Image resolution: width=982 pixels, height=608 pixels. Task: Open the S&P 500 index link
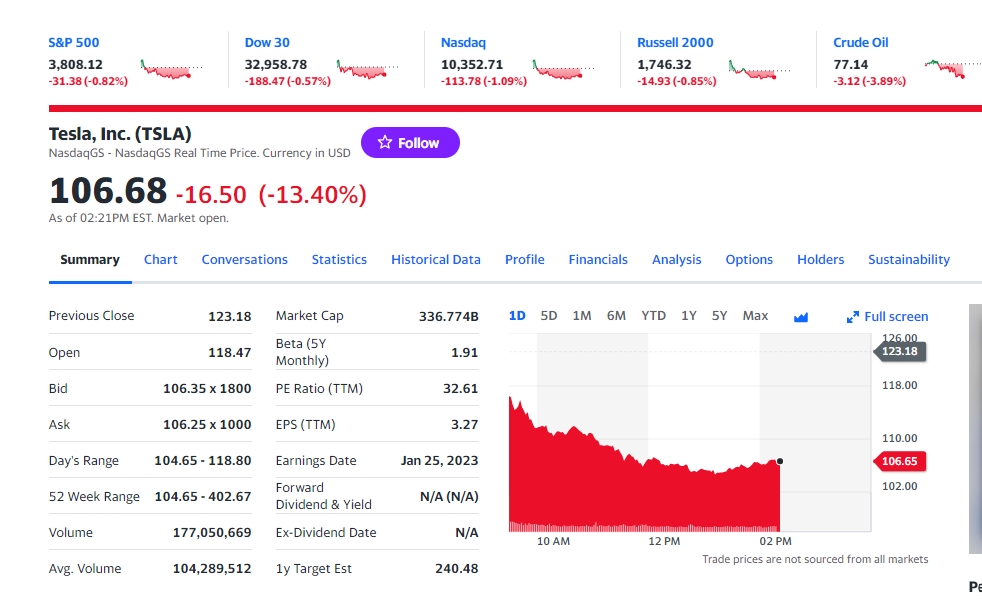(x=74, y=43)
